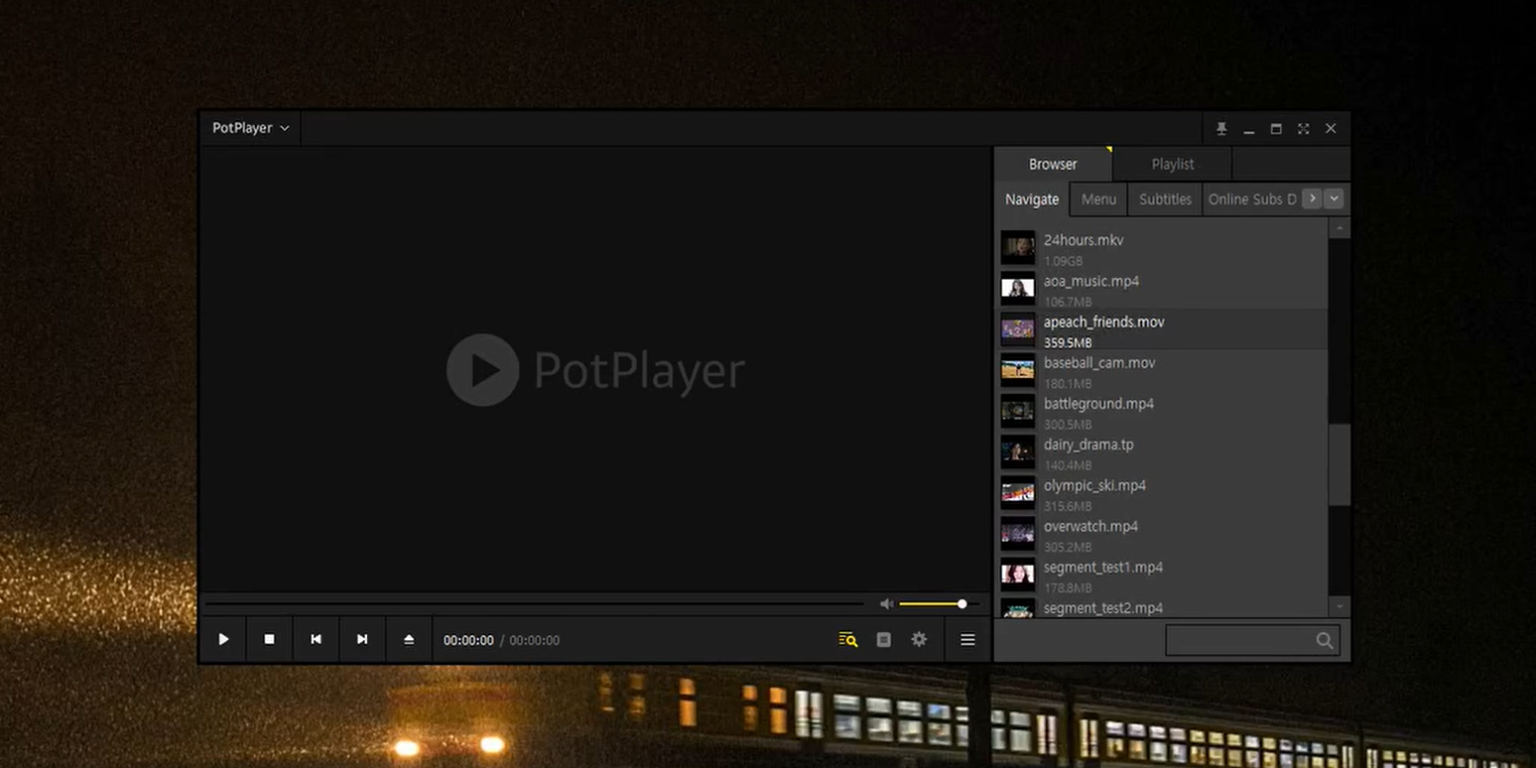Open the control menu hamburger icon
This screenshot has width=1536, height=768.
coord(966,639)
